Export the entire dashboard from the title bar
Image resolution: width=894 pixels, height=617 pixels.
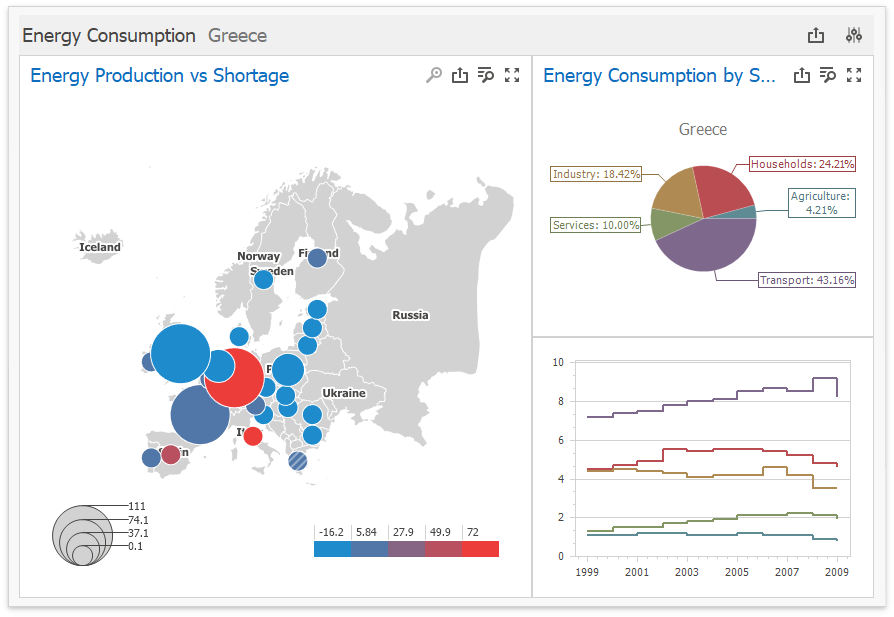816,35
